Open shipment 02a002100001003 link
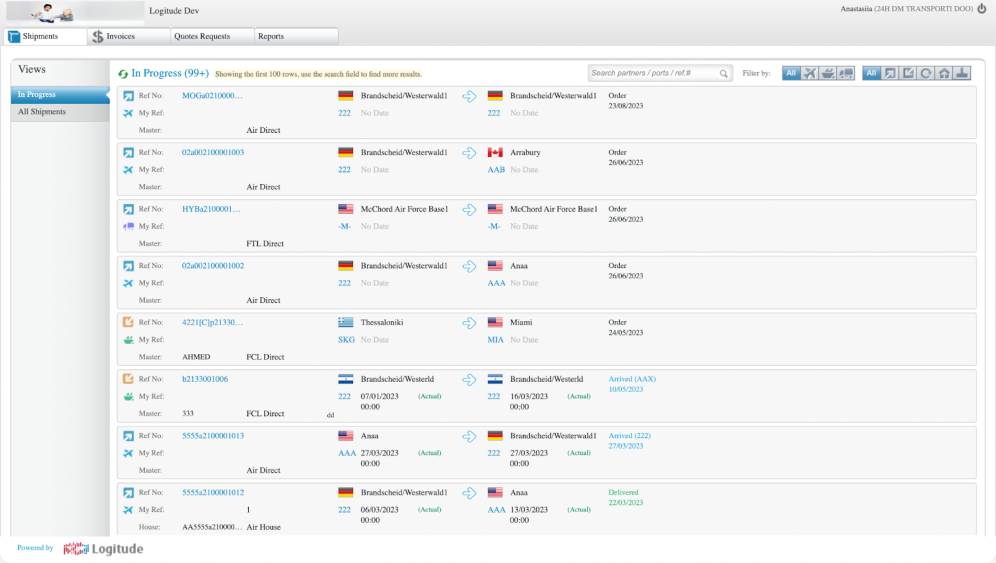Viewport: 996px width, 563px height. point(213,153)
